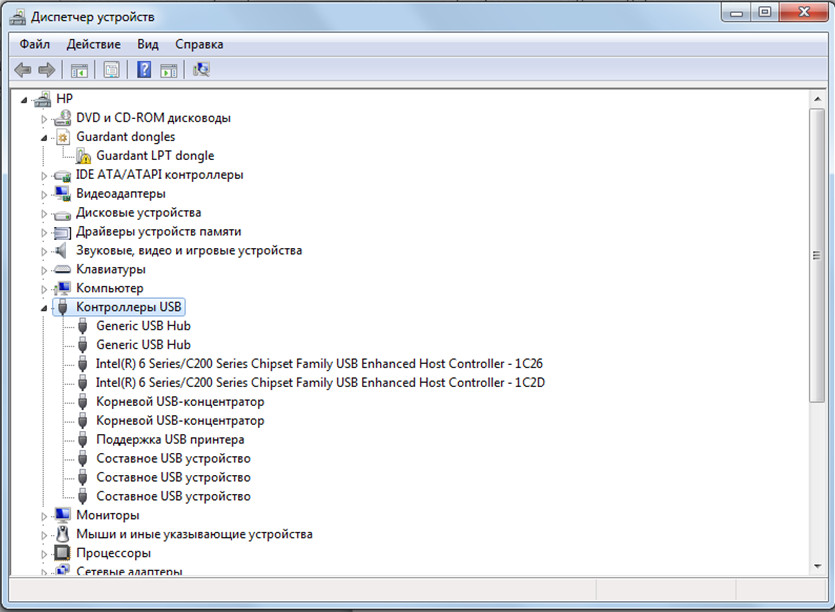Screen dimensions: 835x612
Task: Select Поддержка USB принтера device
Action: click(170, 440)
